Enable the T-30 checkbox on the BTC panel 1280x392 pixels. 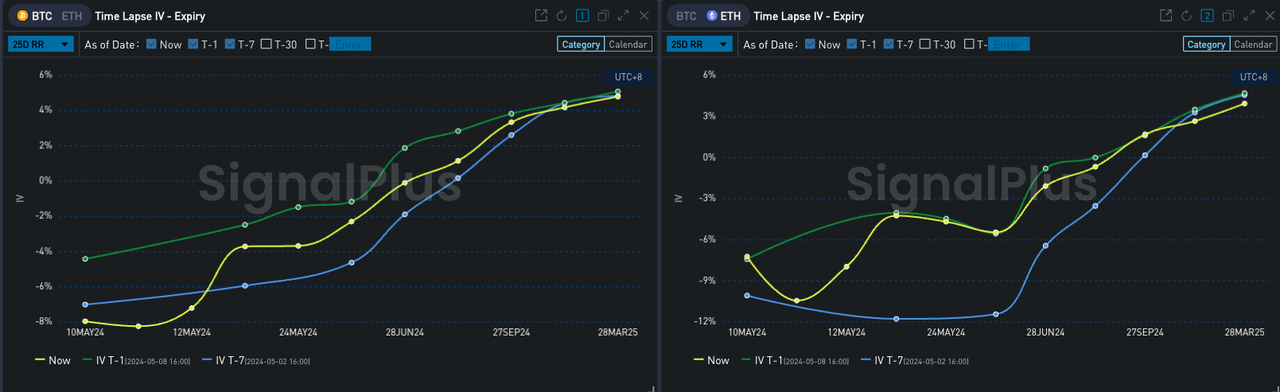pos(267,44)
